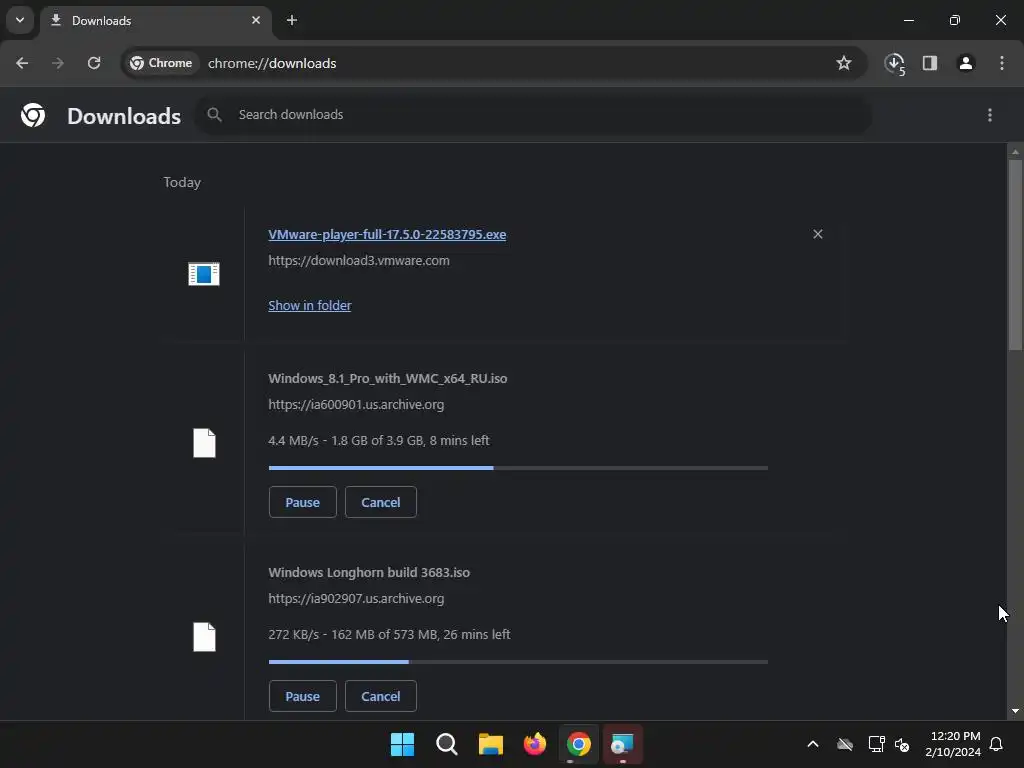Click the text https://ia902907.us.archive.org
The width and height of the screenshot is (1024, 768).
357,599
